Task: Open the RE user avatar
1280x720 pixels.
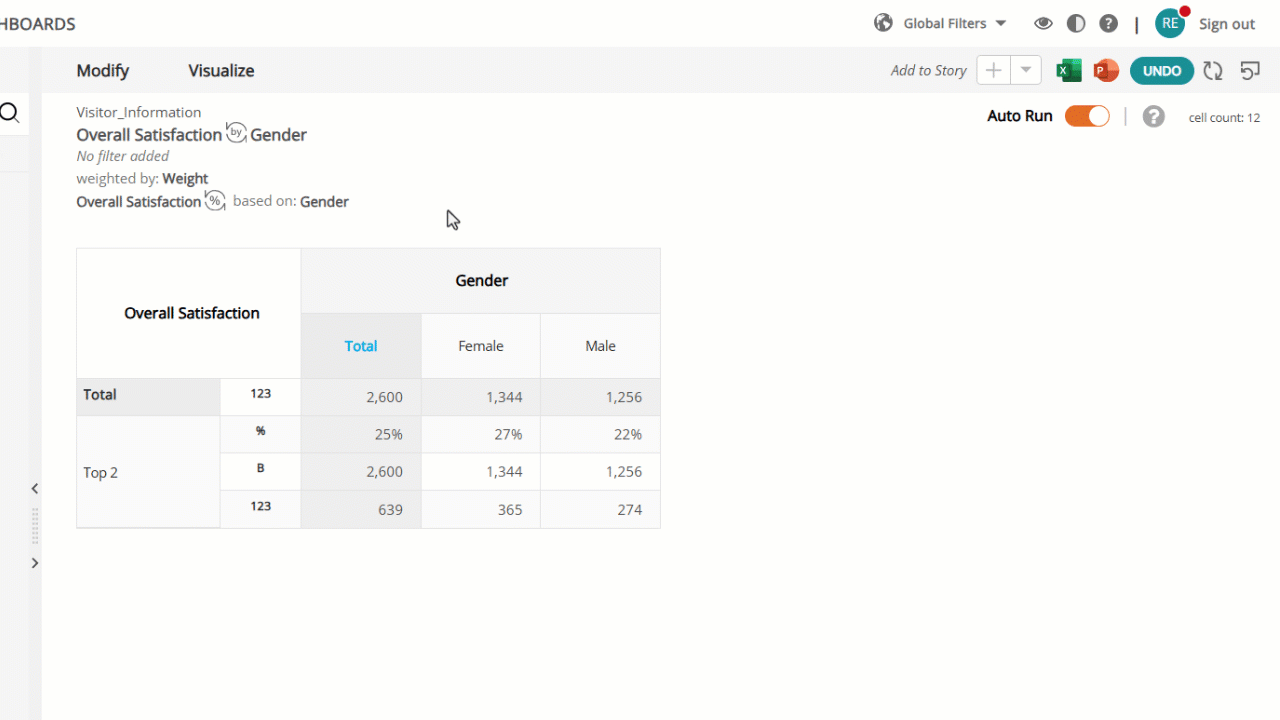Action: pos(1170,24)
